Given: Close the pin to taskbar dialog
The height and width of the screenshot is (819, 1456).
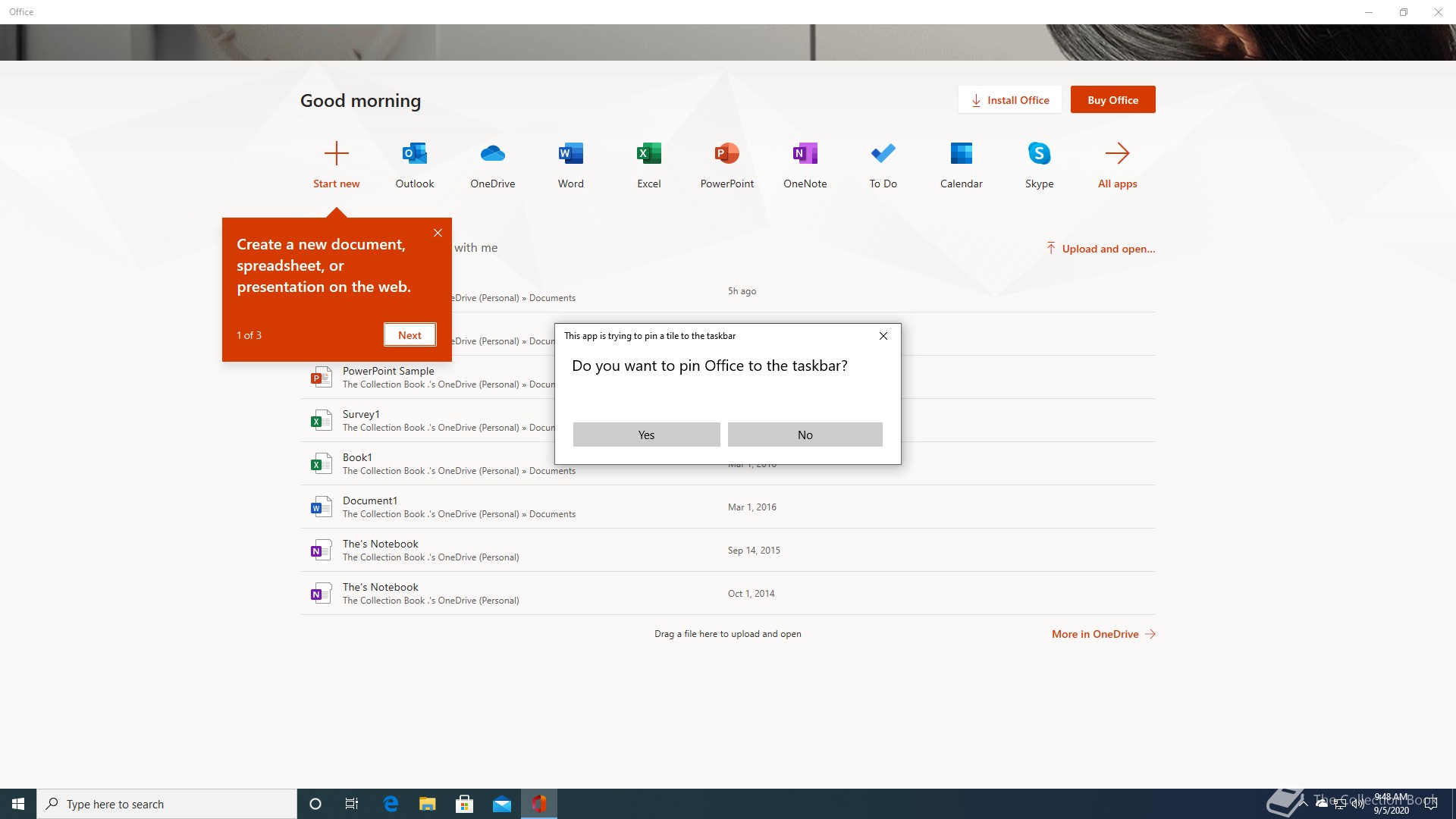Looking at the screenshot, I should [x=883, y=336].
